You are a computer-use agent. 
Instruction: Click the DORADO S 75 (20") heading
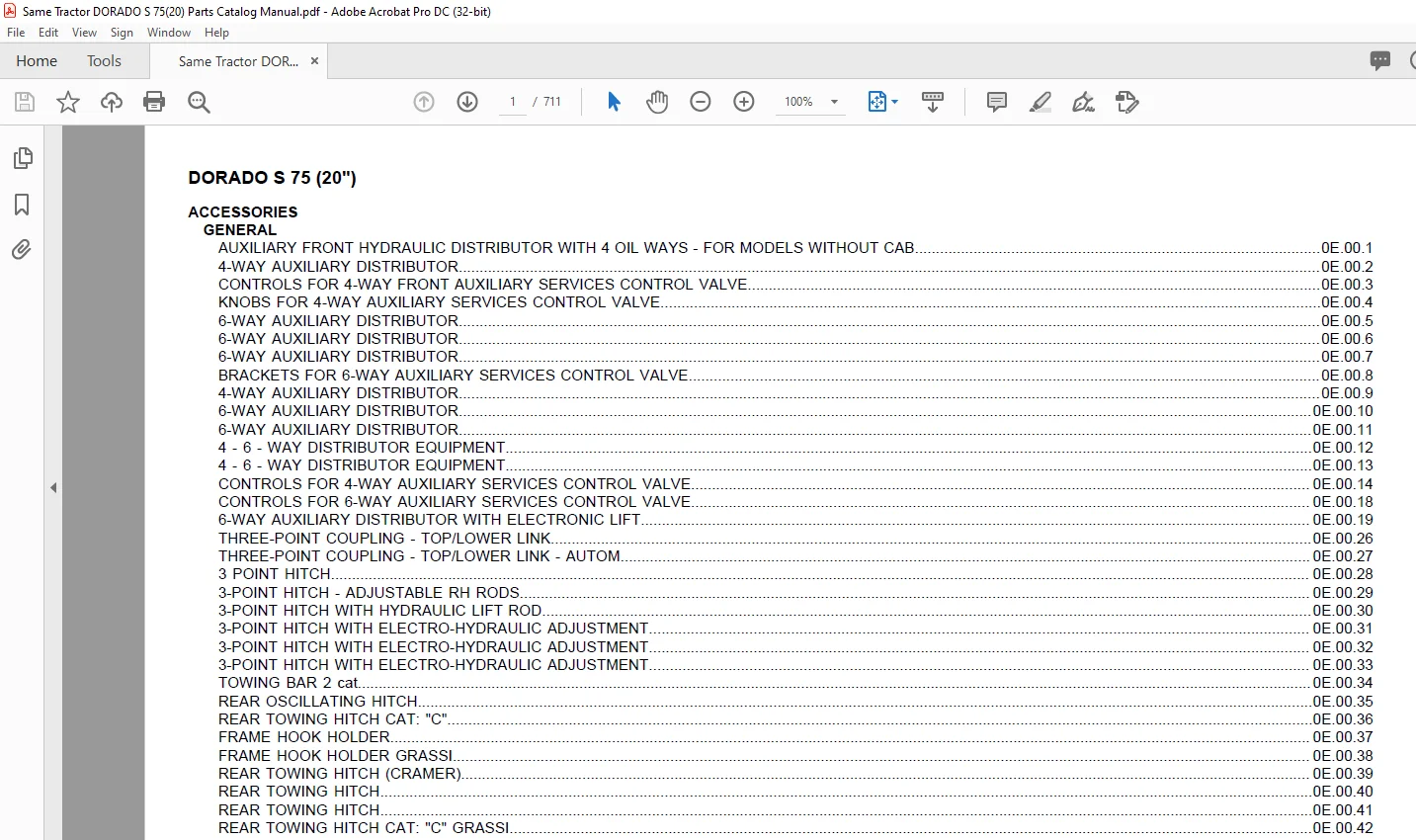pyautogui.click(x=272, y=178)
